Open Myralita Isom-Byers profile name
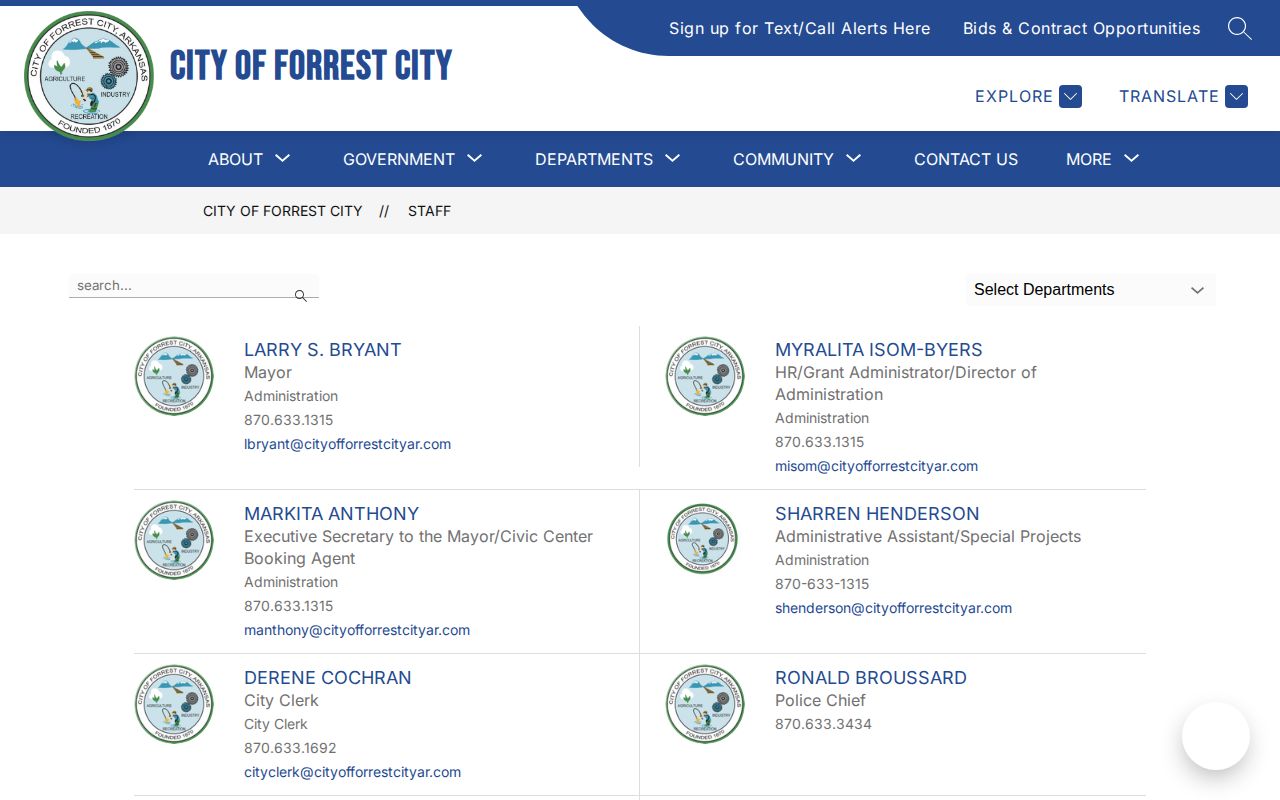 pos(879,349)
